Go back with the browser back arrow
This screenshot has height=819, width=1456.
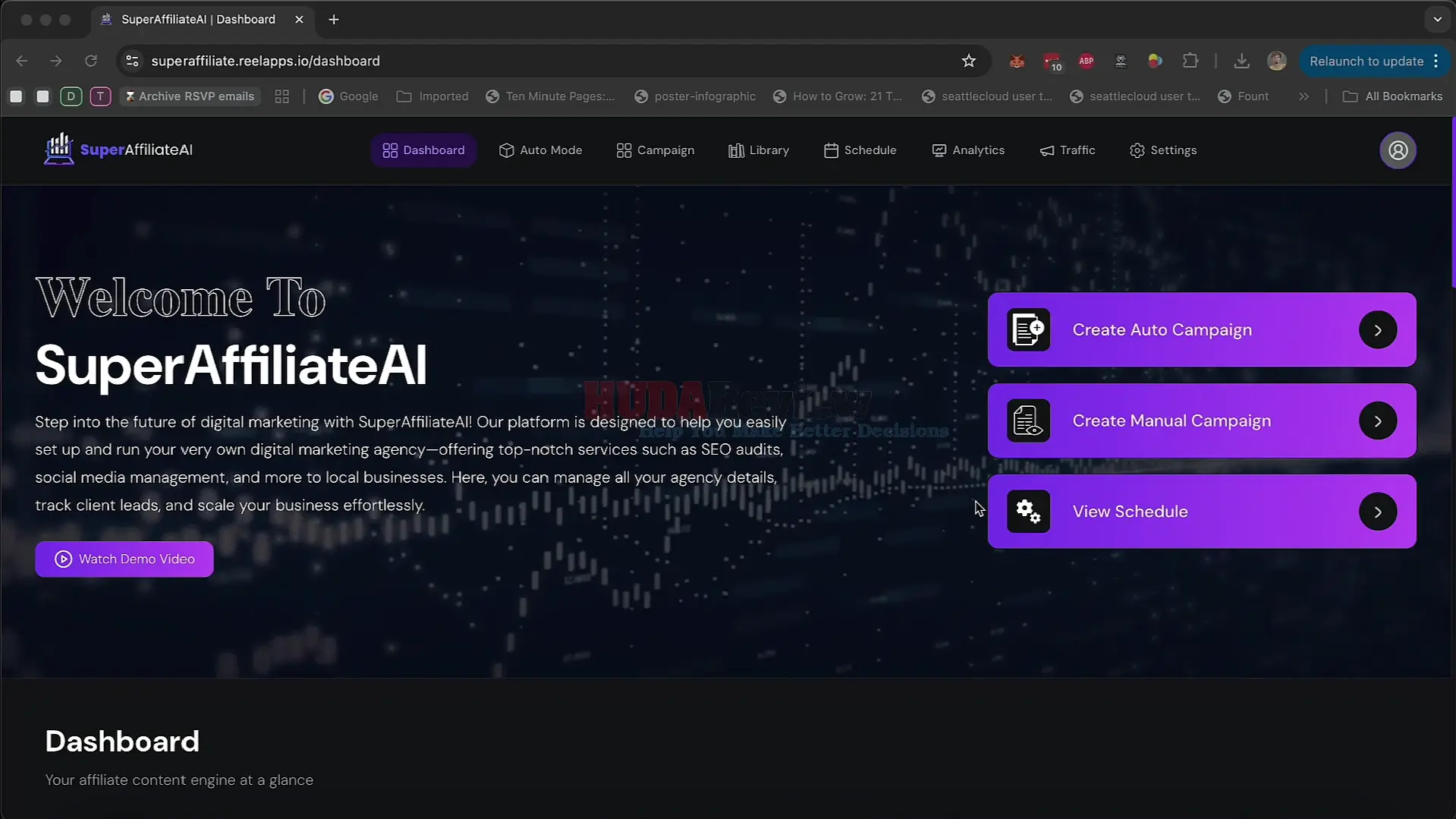22,61
